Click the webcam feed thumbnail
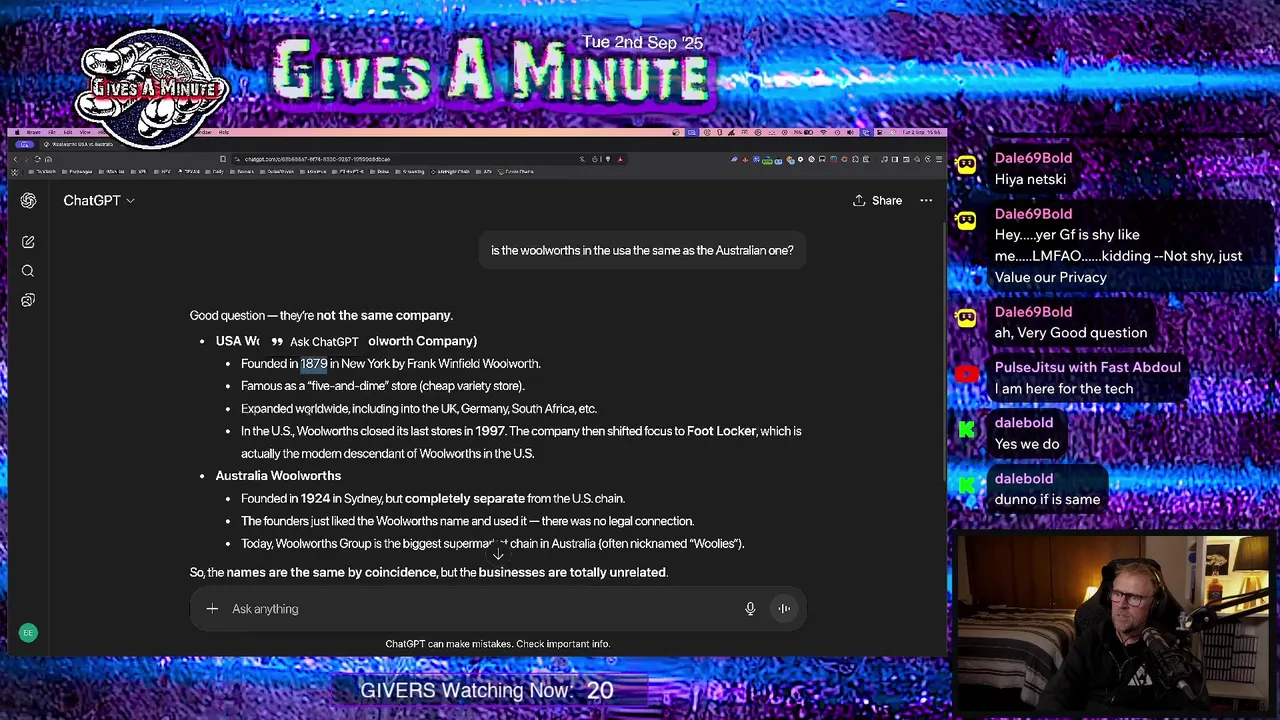Viewport: 1280px width, 720px height. point(1113,621)
